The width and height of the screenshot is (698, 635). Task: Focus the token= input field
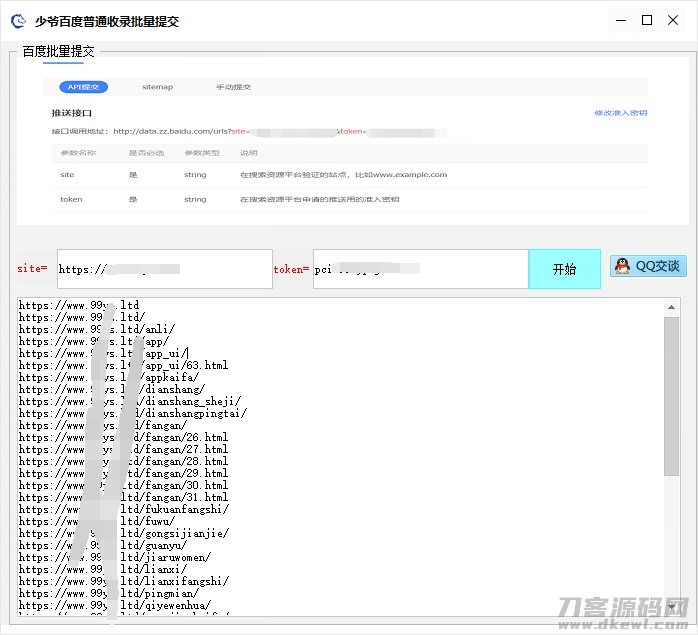421,269
